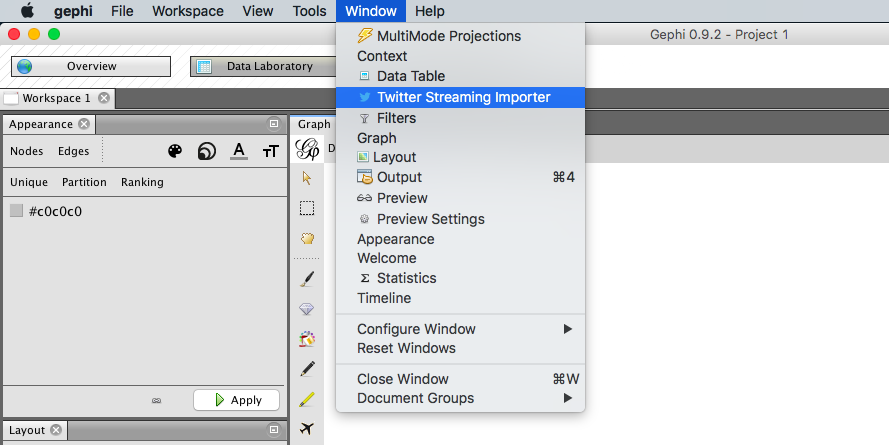889x445 pixels.
Task: Open Welcome screen from Window menu
Action: pyautogui.click(x=460, y=258)
